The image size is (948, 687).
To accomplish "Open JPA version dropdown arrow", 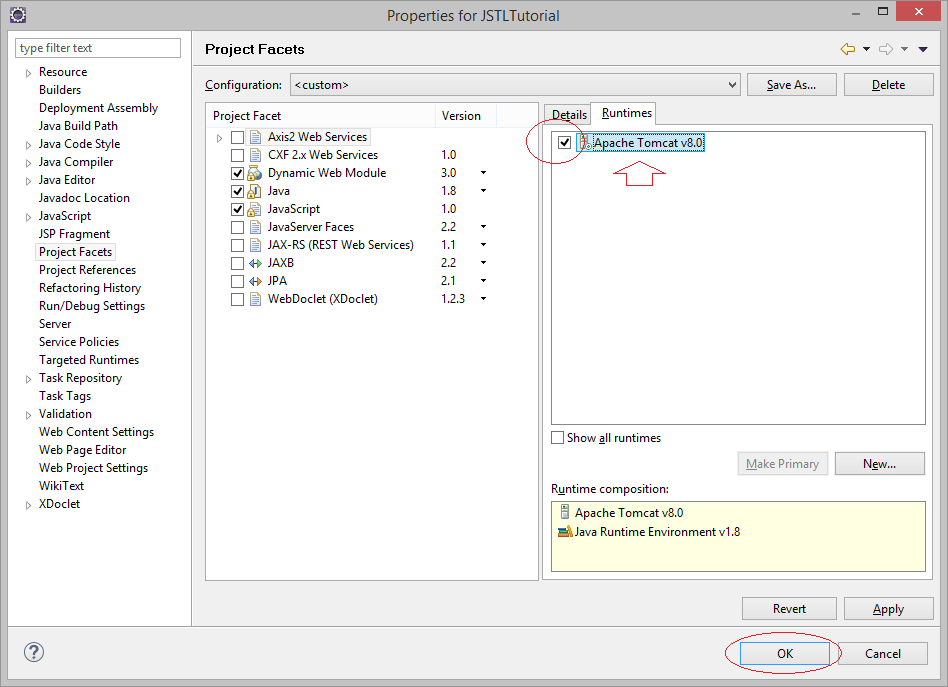I will tap(483, 281).
